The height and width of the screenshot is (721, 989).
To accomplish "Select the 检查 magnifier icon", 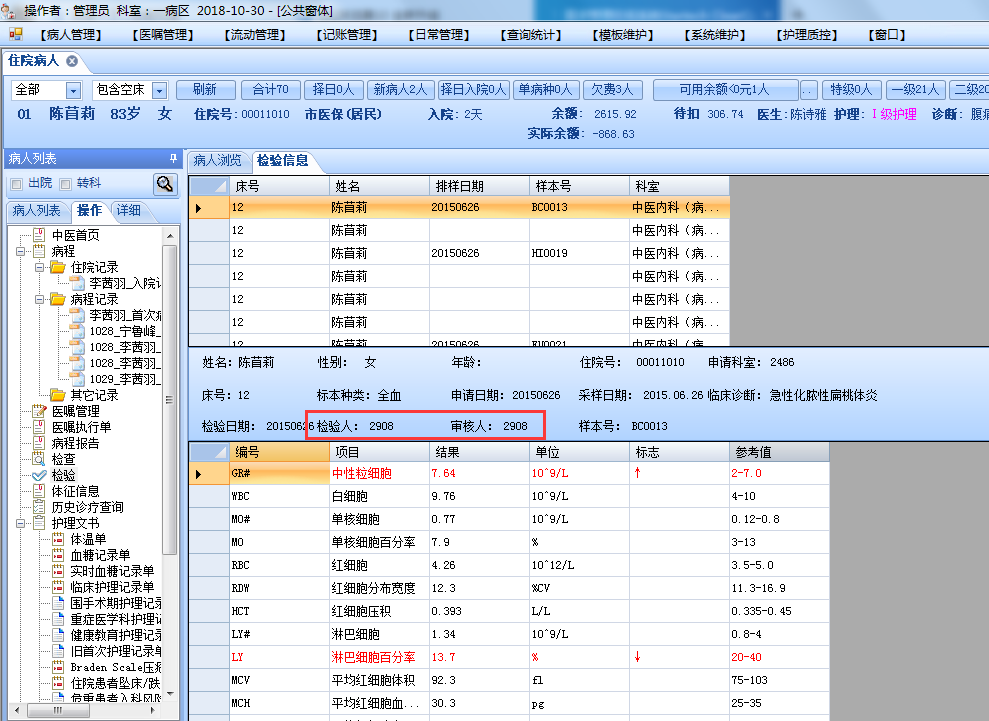I will (39, 459).
